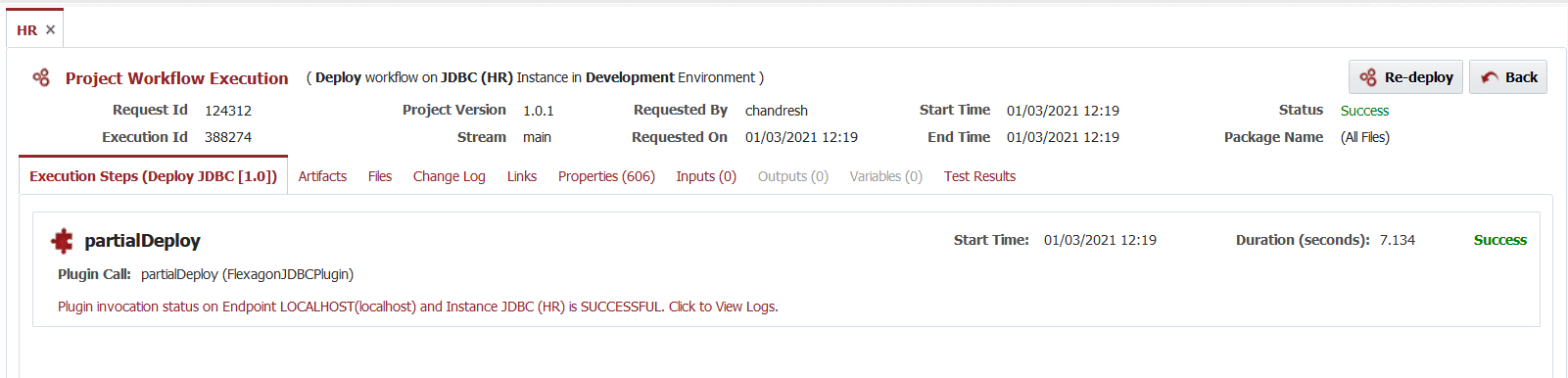The image size is (1568, 378).
Task: Click the Project Workflow Execution title
Action: 177,78
